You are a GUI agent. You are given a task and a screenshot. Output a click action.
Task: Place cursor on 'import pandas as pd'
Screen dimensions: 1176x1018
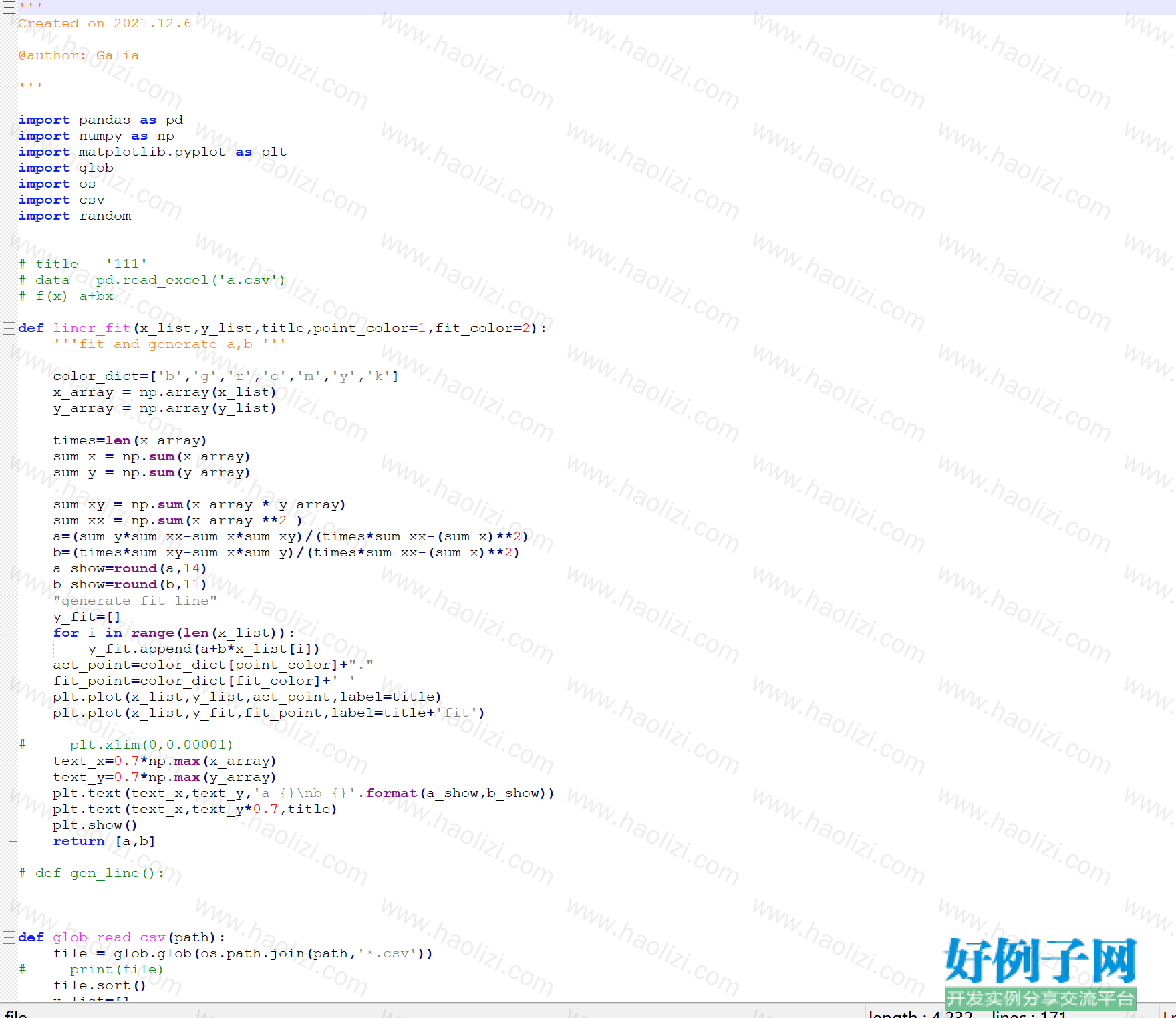[101, 120]
